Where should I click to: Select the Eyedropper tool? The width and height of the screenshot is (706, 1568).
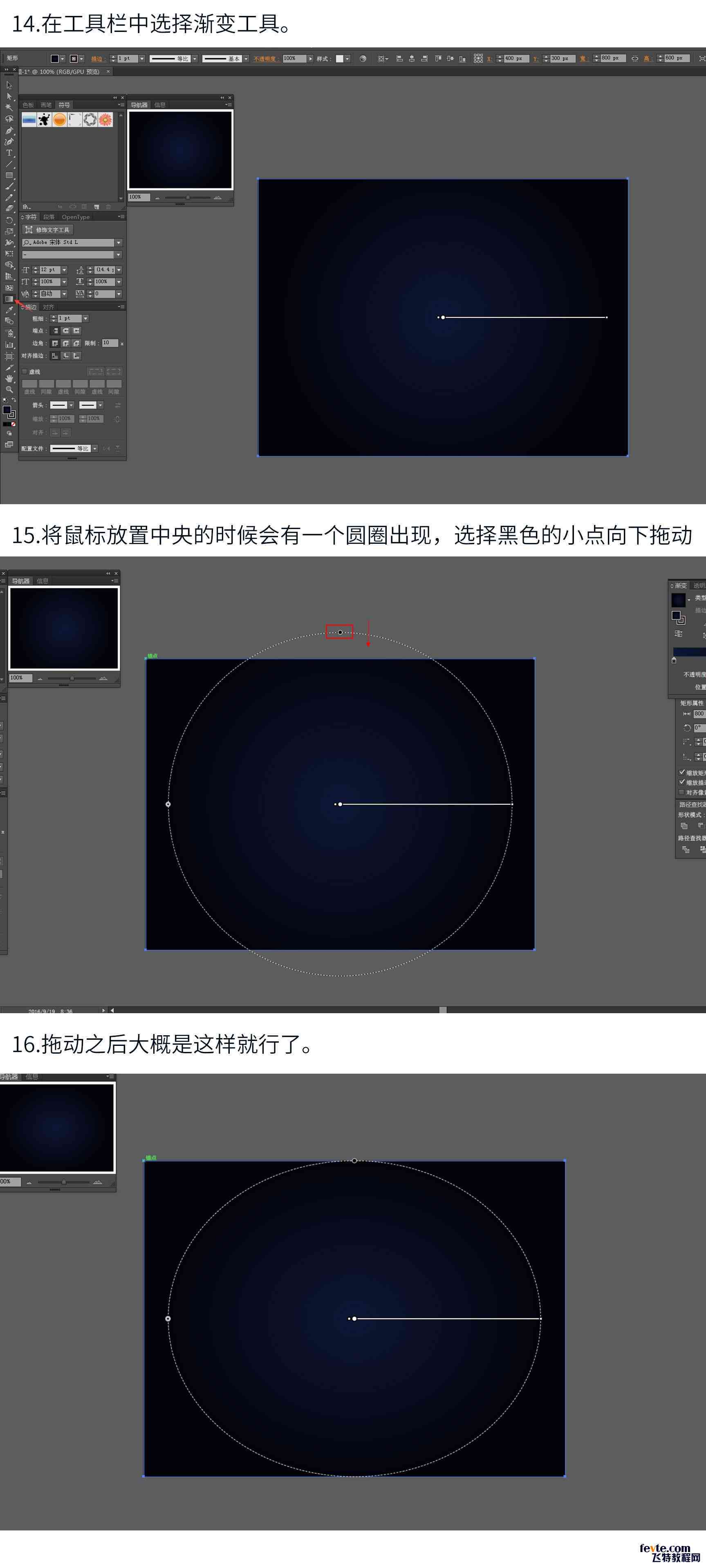click(x=9, y=310)
